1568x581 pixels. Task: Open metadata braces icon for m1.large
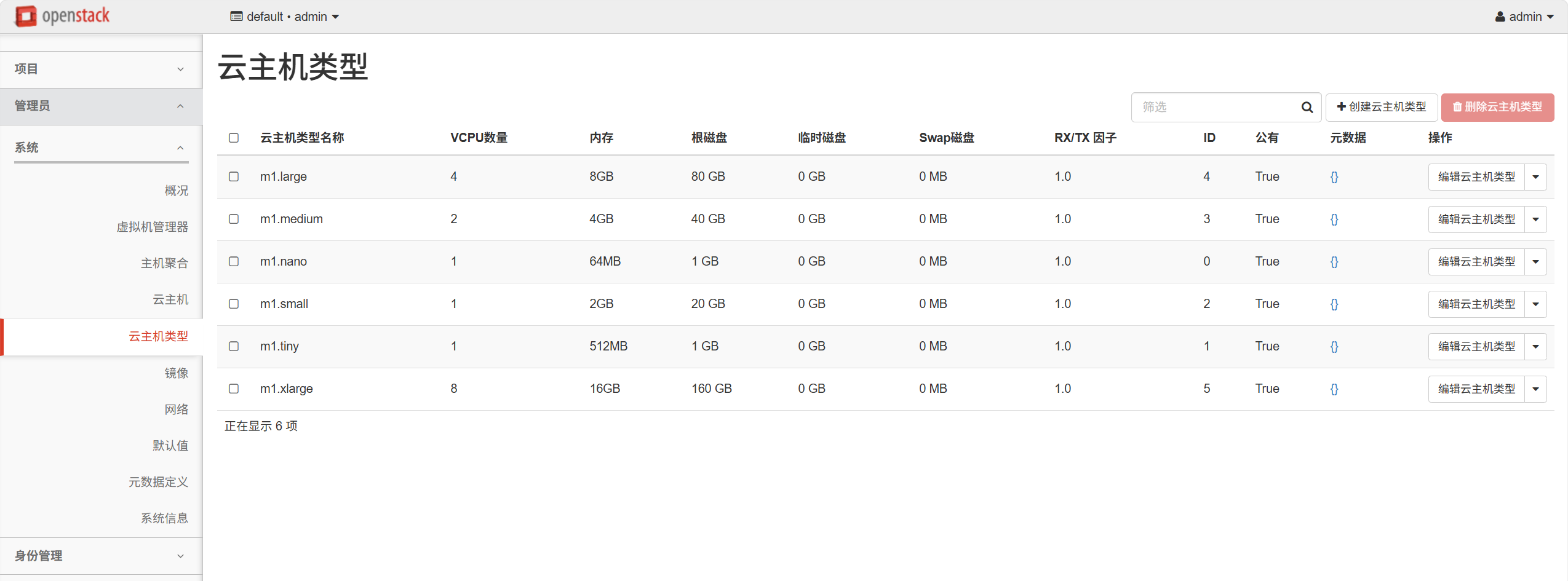(x=1334, y=177)
